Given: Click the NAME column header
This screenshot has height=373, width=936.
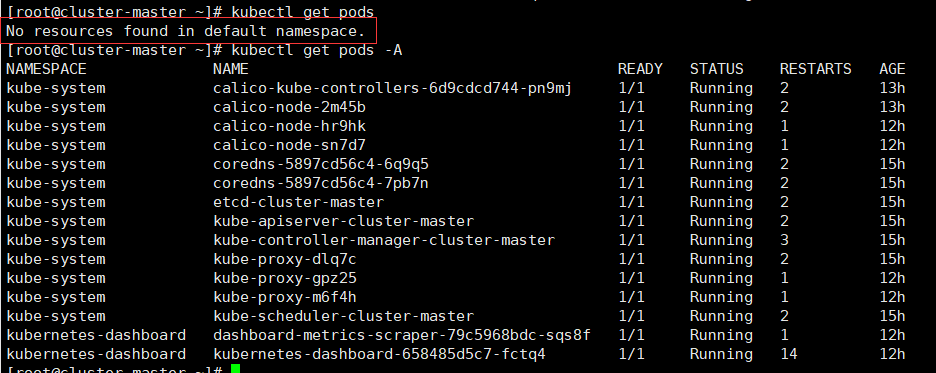Looking at the screenshot, I should (230, 69).
